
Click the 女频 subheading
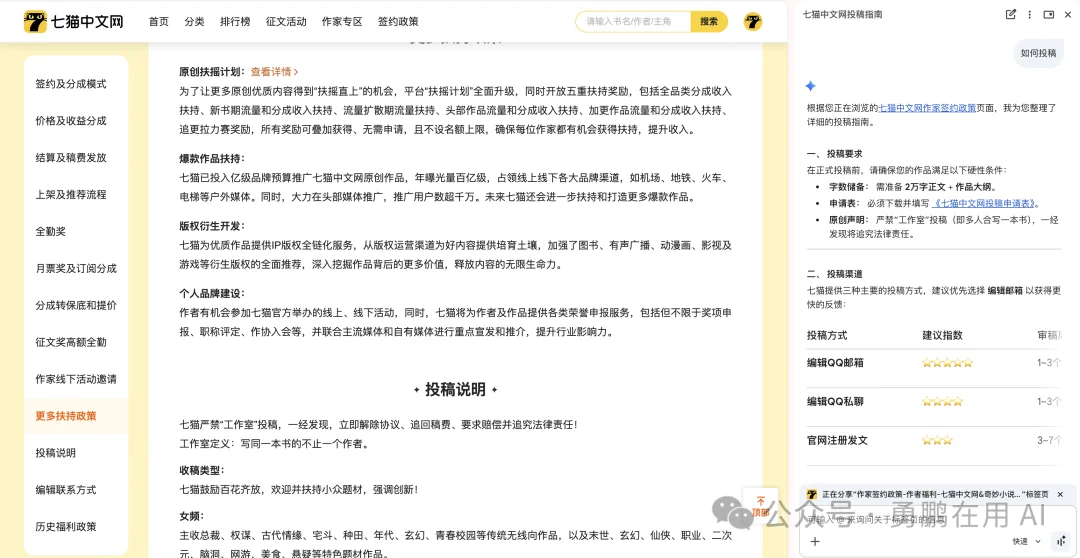pyautogui.click(x=191, y=516)
